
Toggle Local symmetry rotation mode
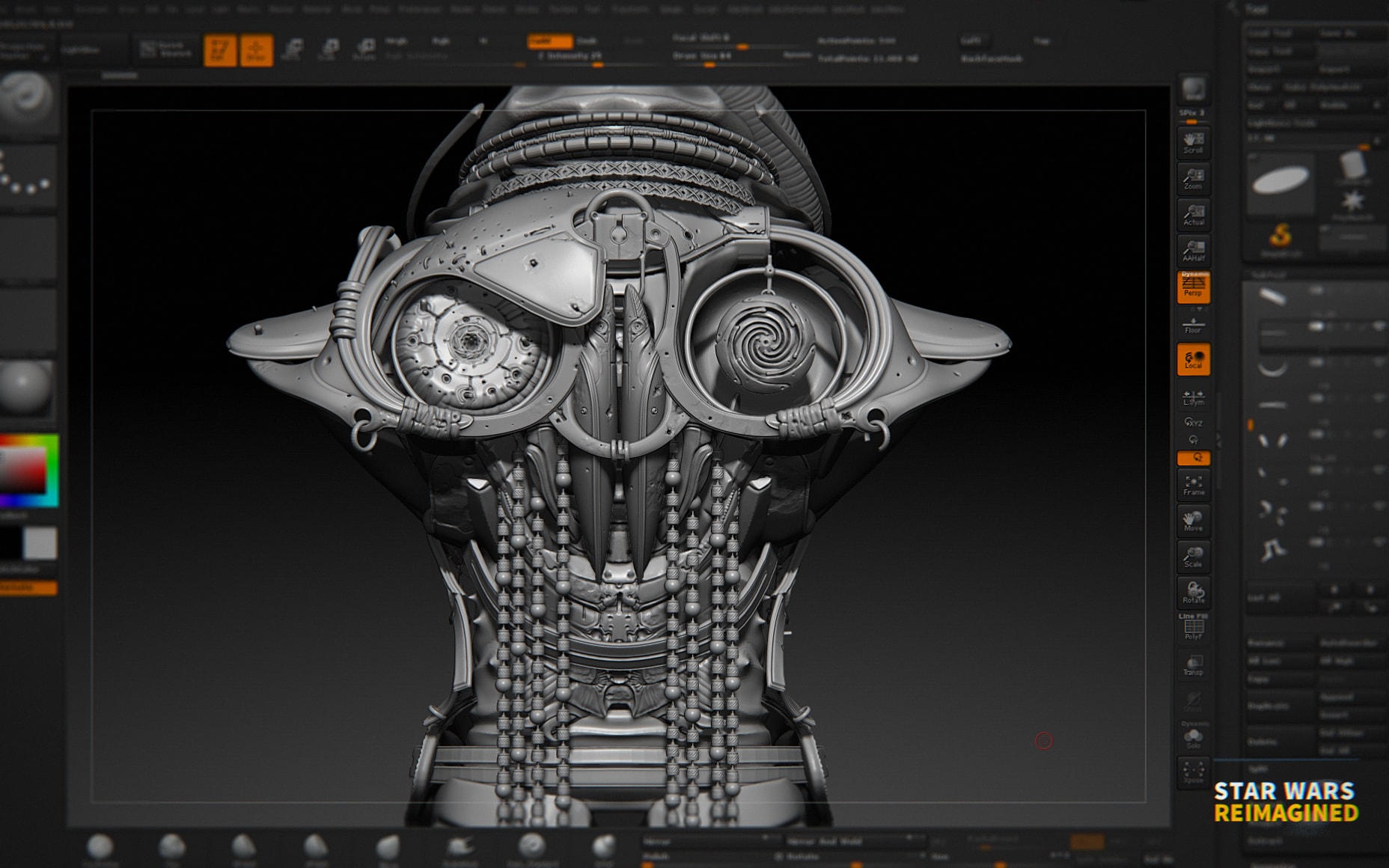click(x=1193, y=360)
